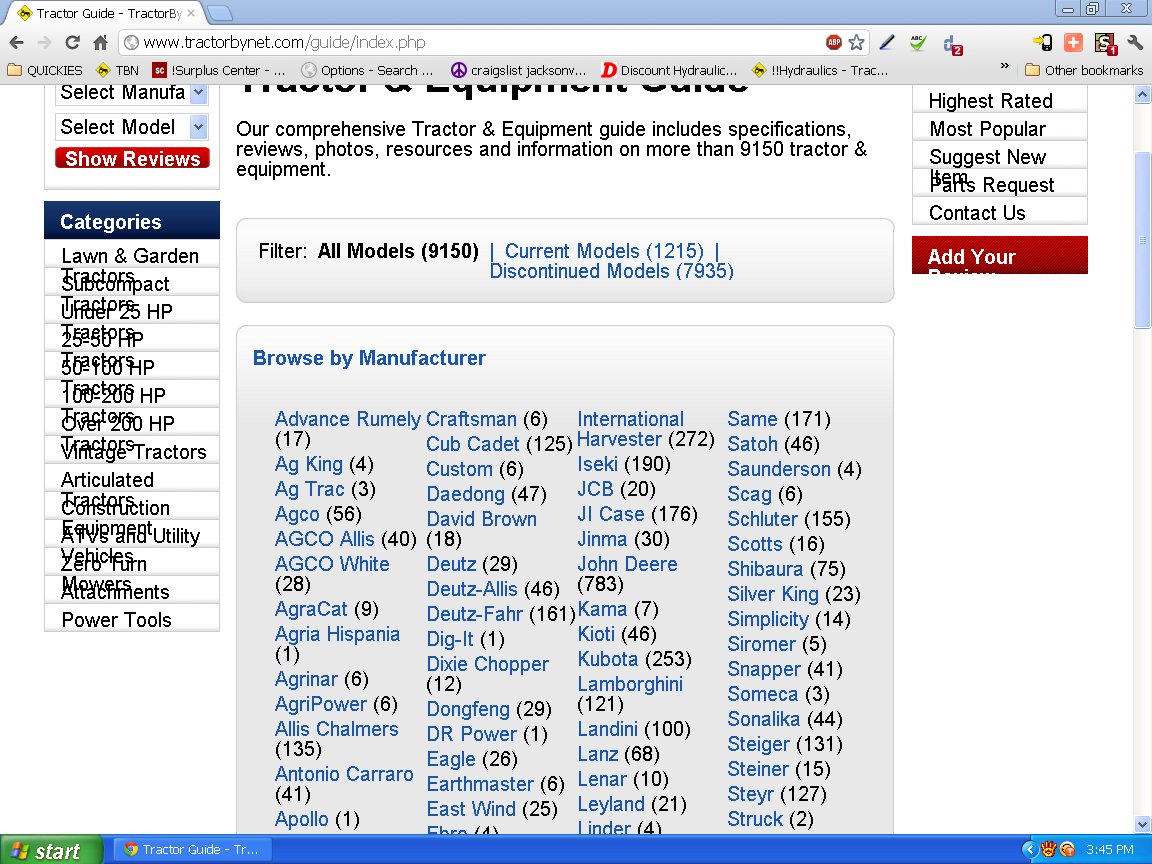Show hidden bookmarks with the chevron
The image size is (1152, 864).
[1004, 67]
